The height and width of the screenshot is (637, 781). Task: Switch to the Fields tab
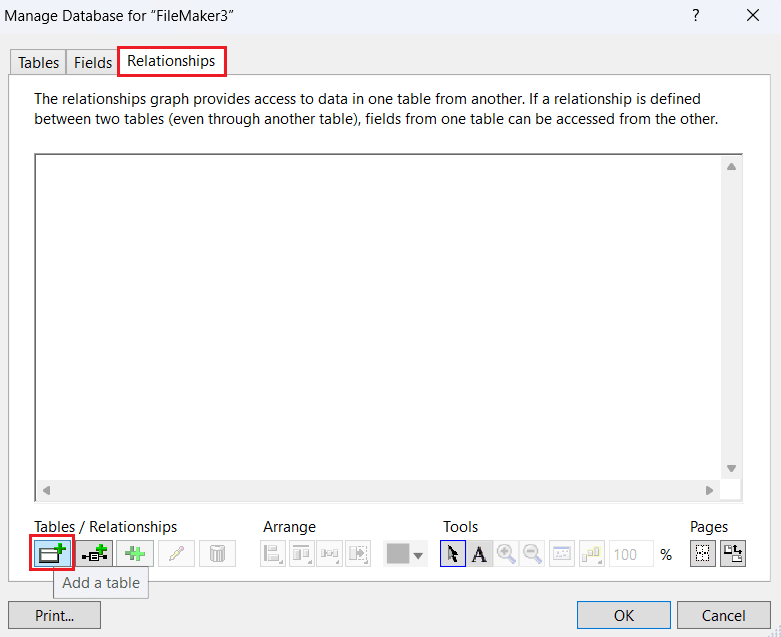point(93,62)
